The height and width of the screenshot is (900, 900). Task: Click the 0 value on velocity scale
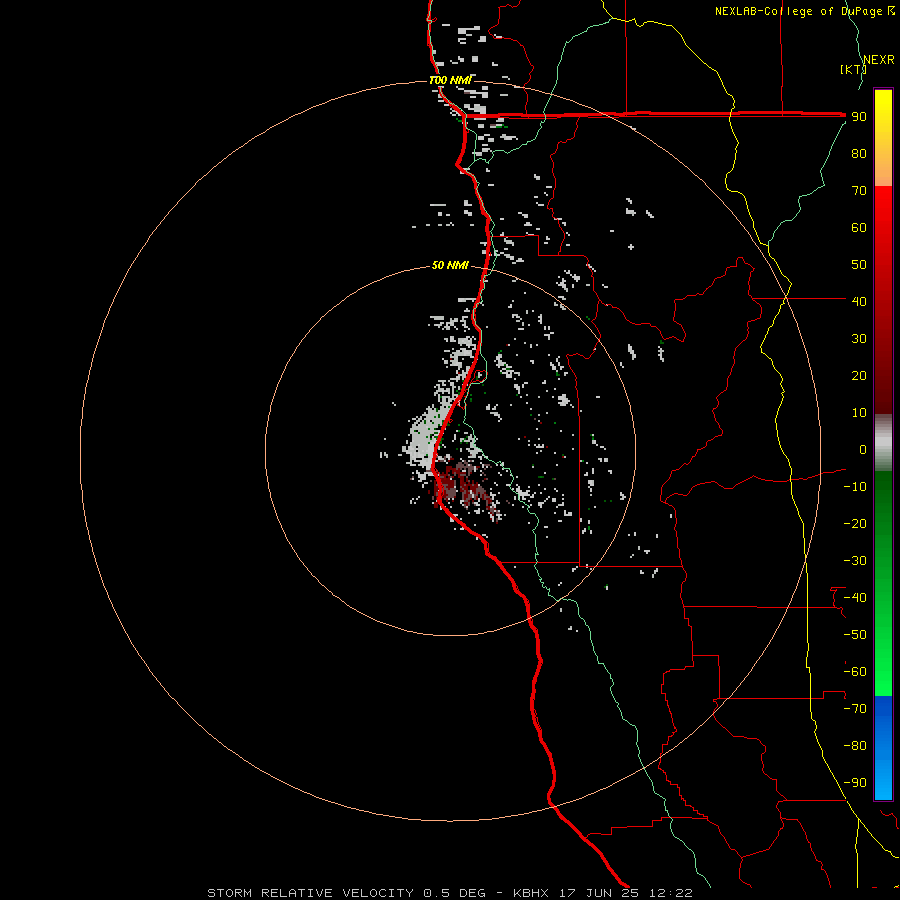coord(863,449)
